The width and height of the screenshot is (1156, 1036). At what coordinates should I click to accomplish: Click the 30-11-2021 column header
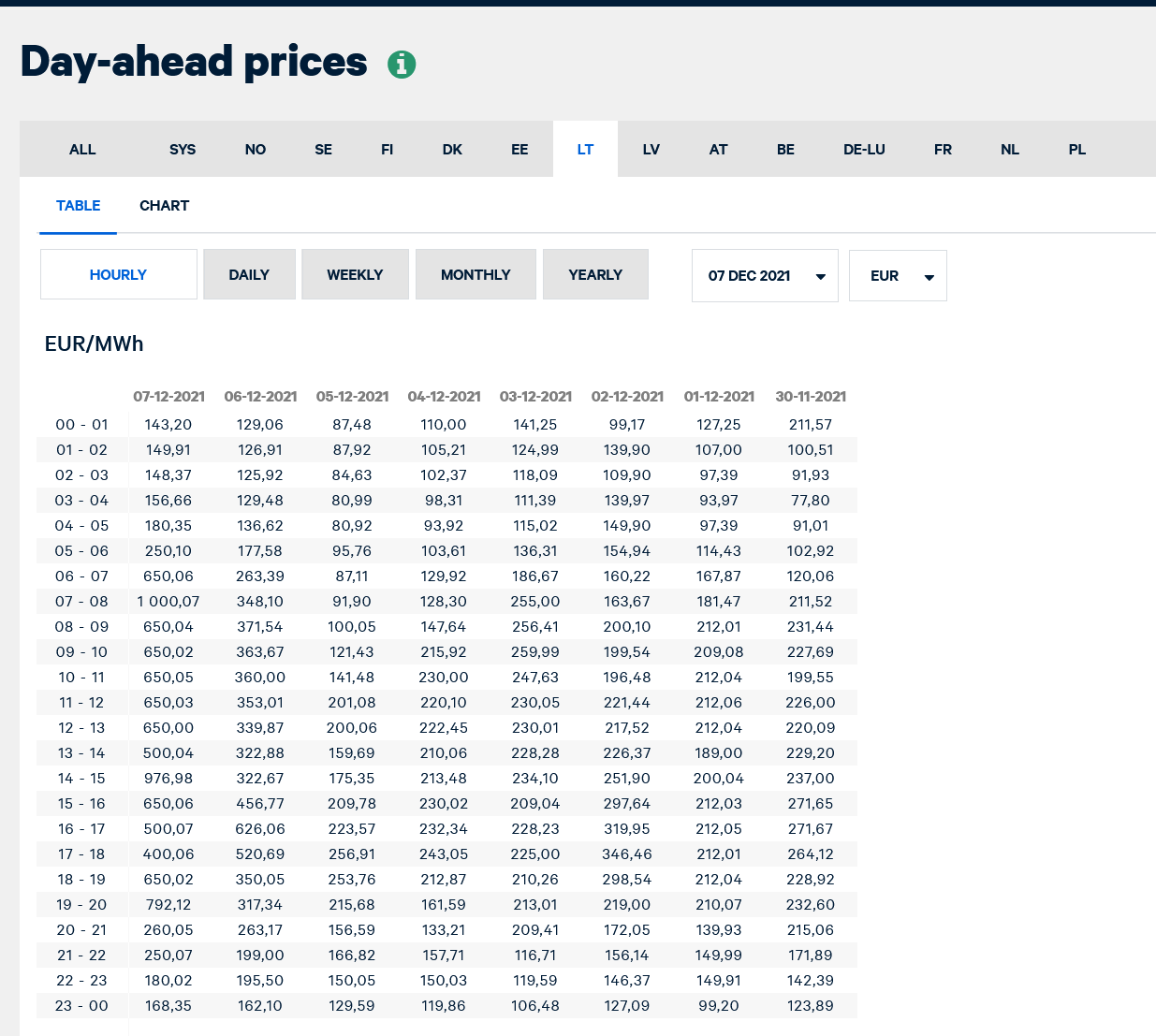811,397
